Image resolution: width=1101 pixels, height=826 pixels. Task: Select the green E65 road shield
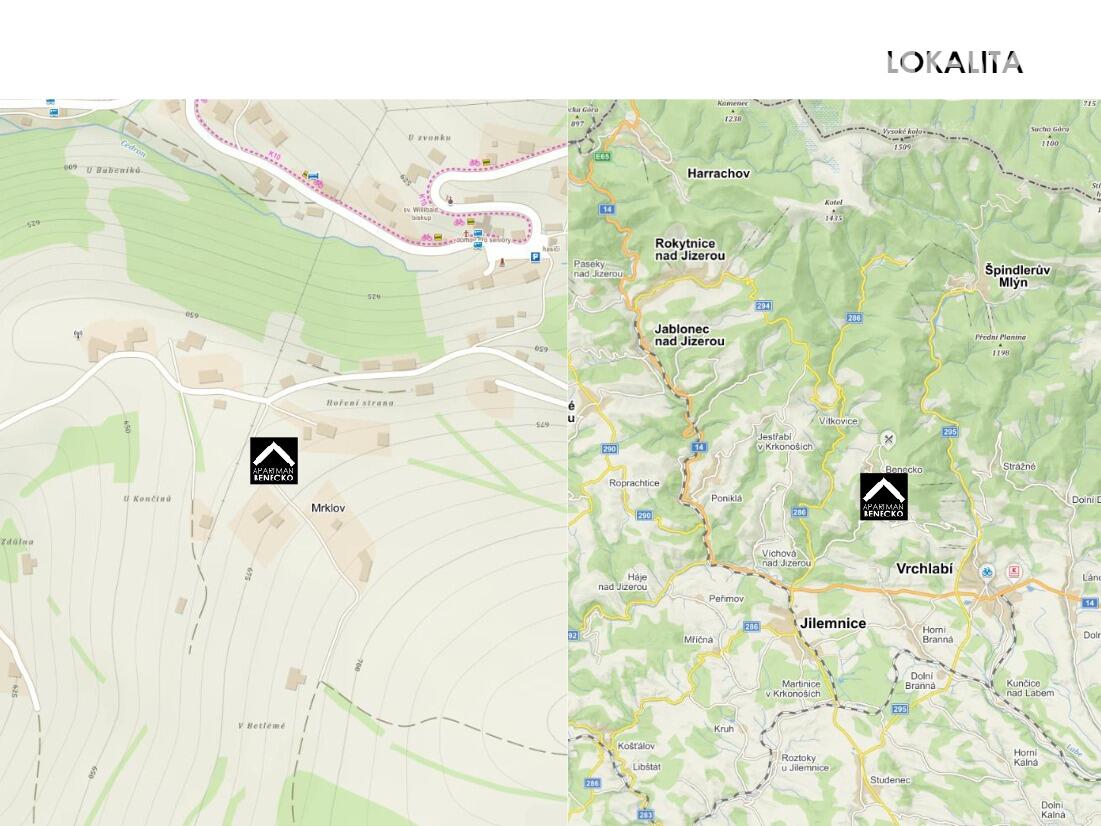pos(601,156)
